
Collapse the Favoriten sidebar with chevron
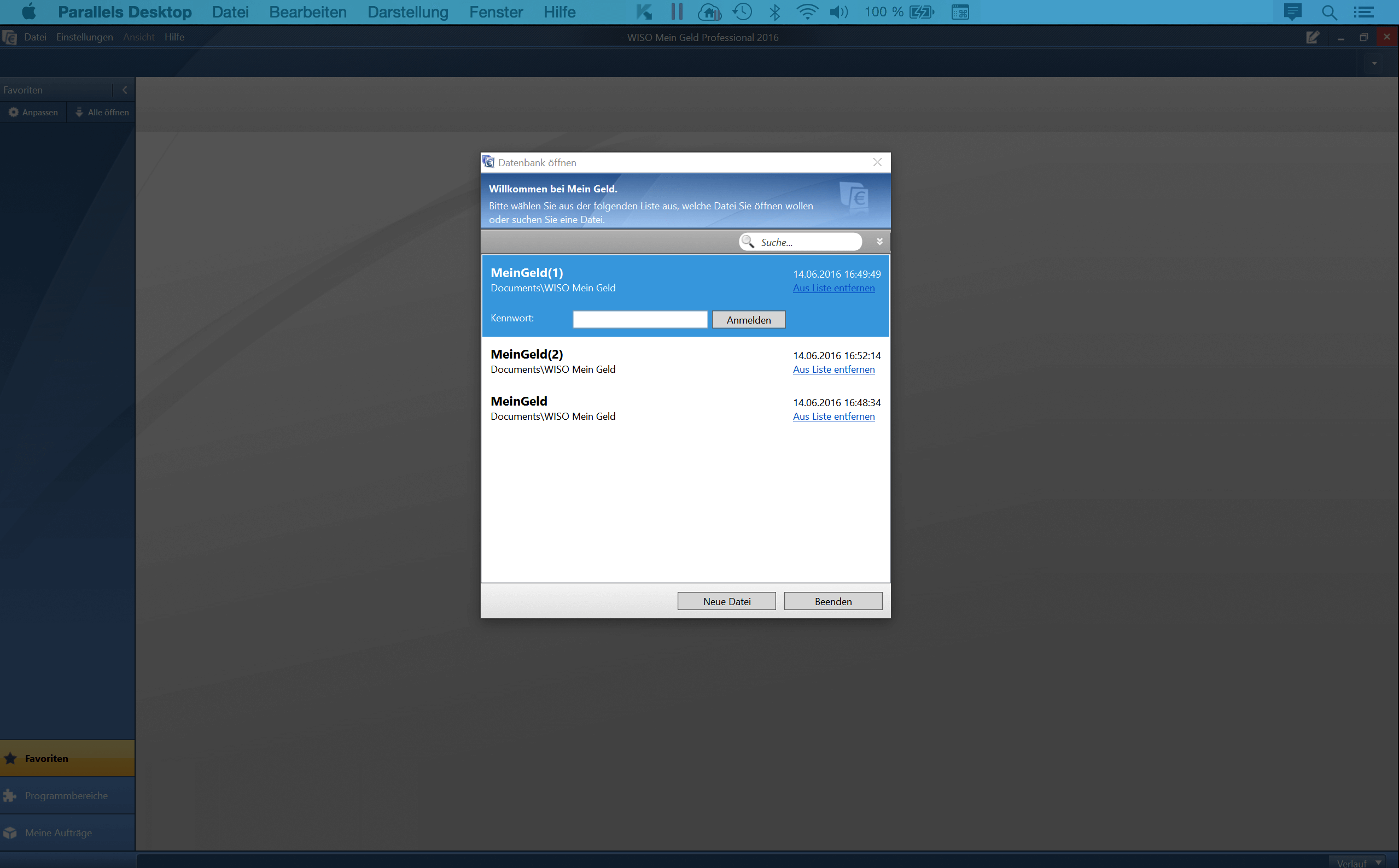[x=125, y=90]
